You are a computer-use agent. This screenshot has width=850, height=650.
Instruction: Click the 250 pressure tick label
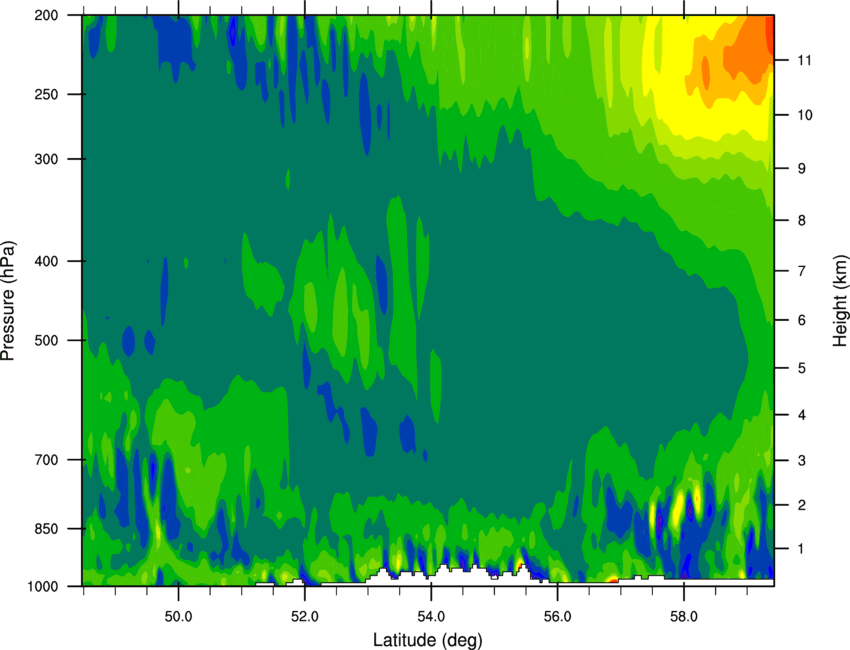[47, 94]
